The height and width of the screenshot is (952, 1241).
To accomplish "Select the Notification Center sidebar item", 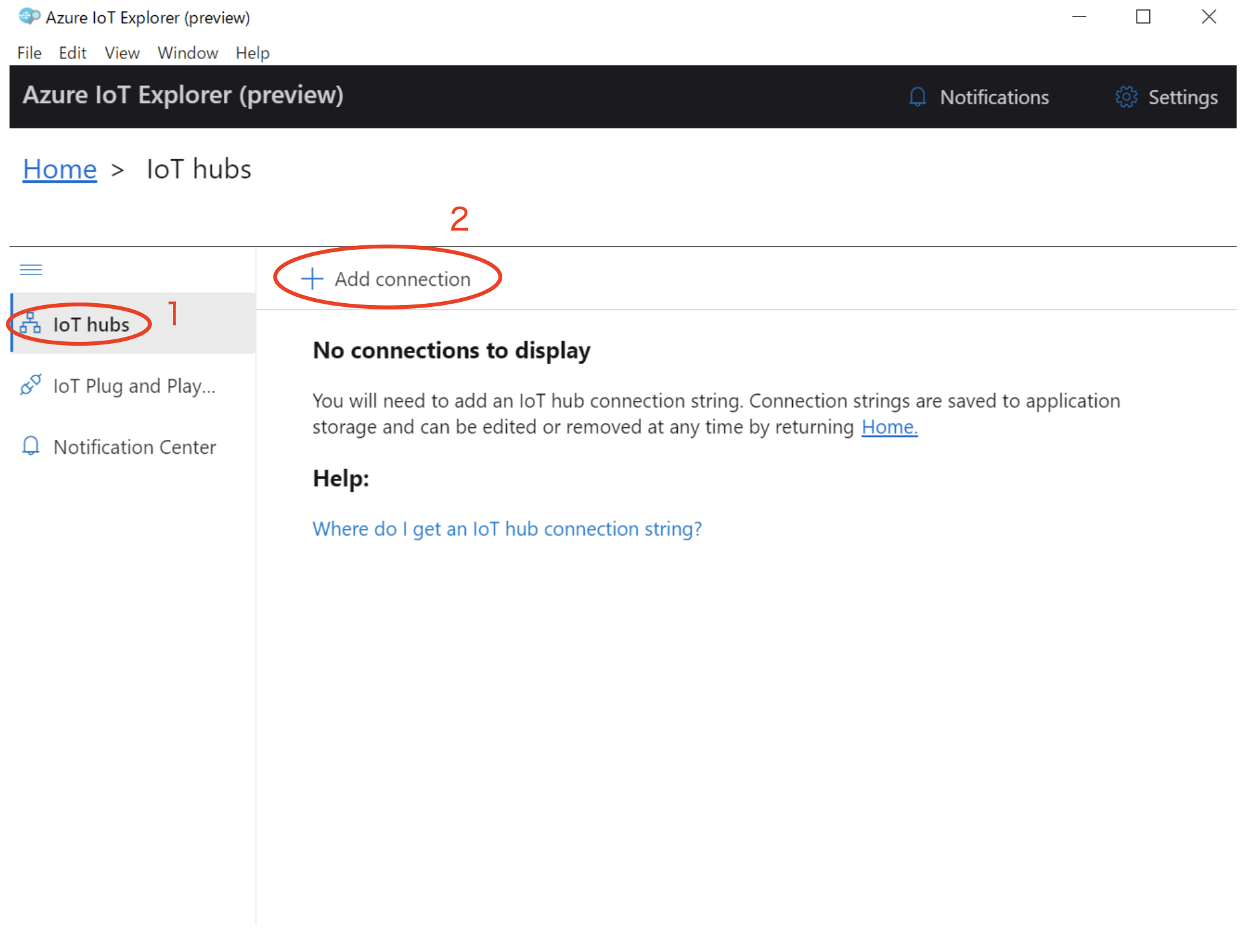I will 134,447.
